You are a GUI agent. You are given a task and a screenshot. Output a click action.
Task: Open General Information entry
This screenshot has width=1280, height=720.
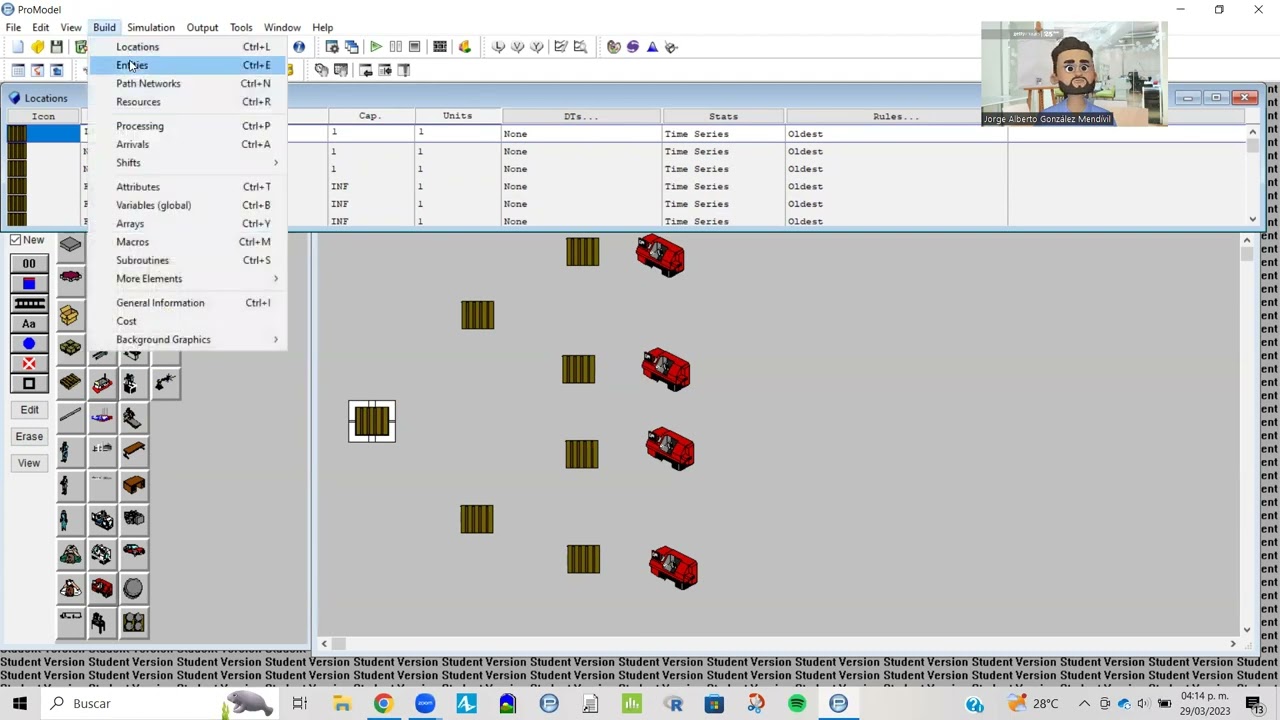pyautogui.click(x=187, y=303)
